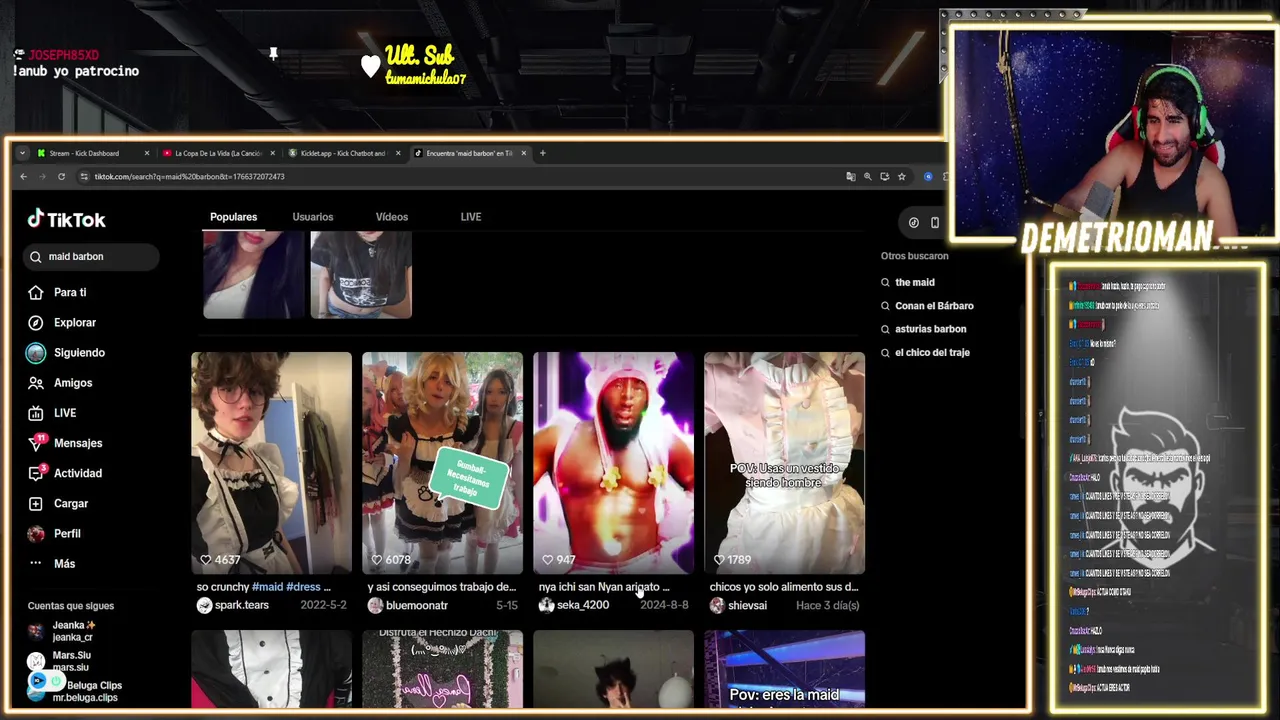The image size is (1280, 720).
Task: Click the translate page icon in address bar
Action: coord(851,176)
